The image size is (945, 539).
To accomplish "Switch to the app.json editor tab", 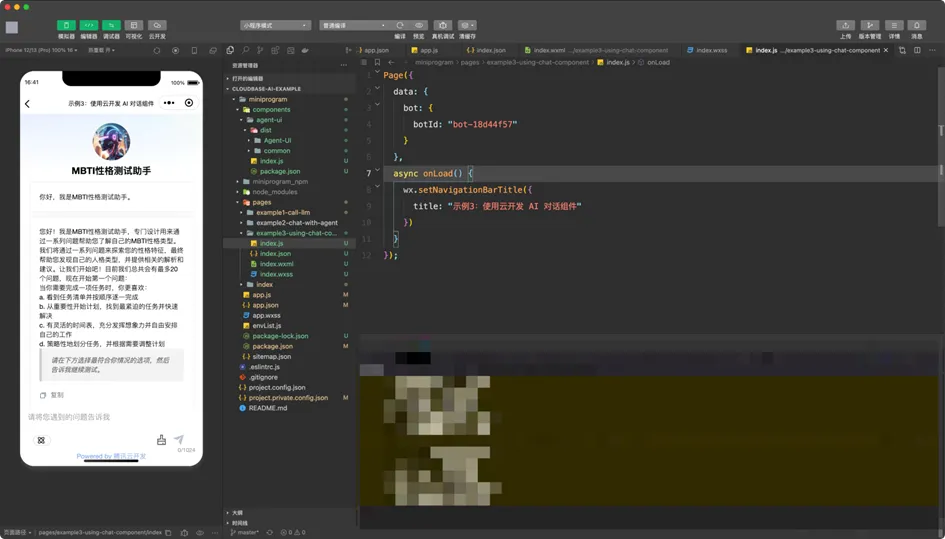I will coord(374,51).
